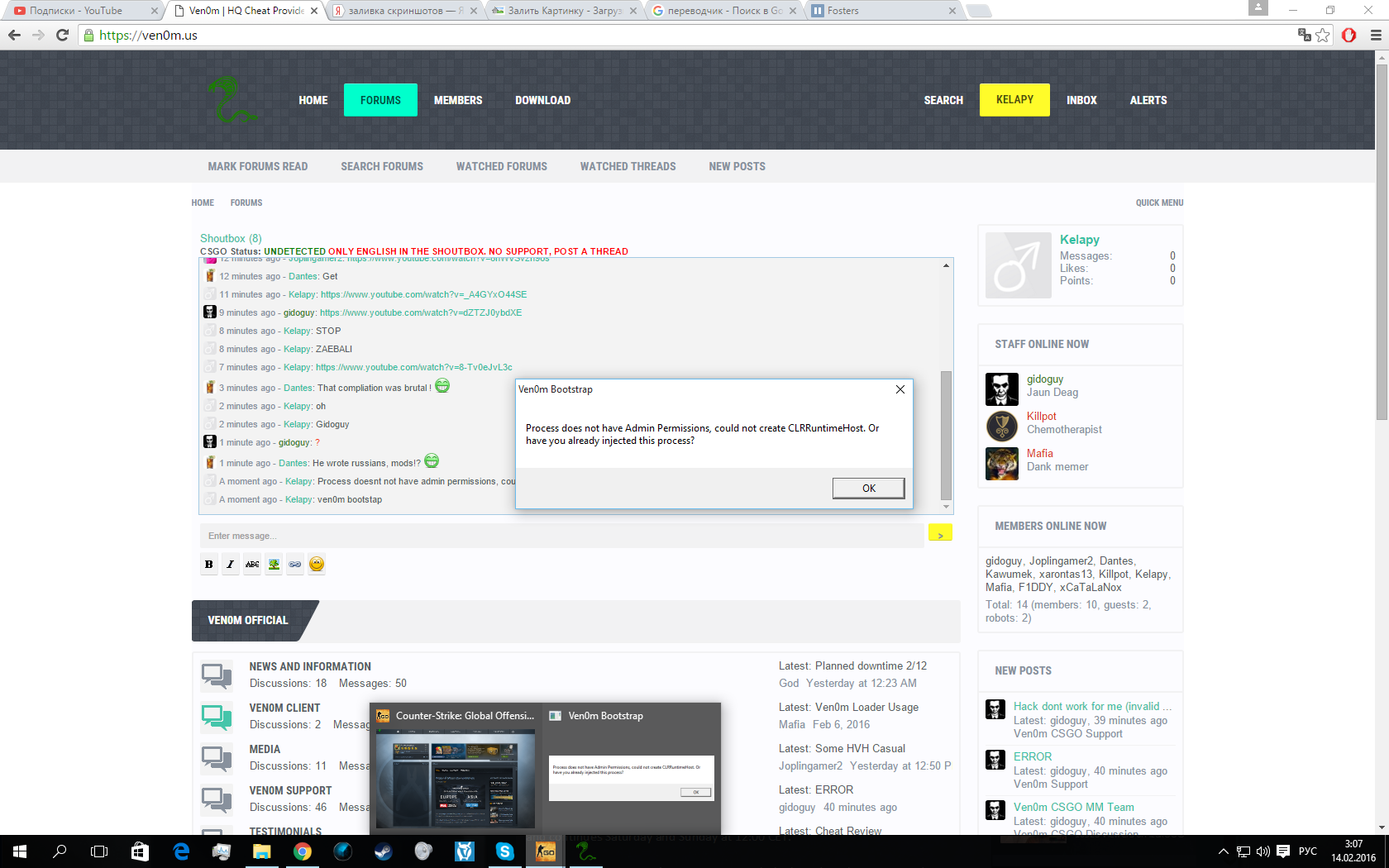Switch to the Подписки - YouTube tab
Viewport: 1389px width, 868px height.
click(x=81, y=11)
